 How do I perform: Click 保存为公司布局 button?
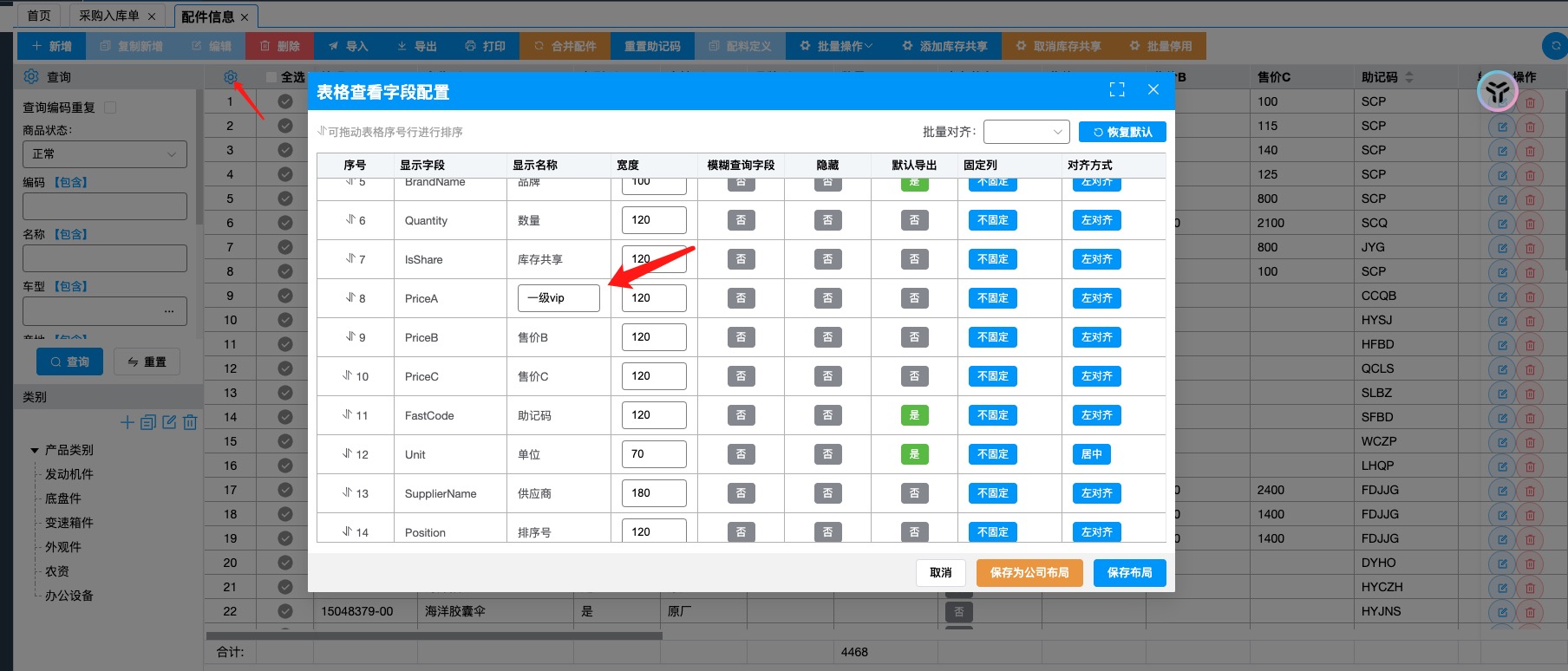point(1029,572)
